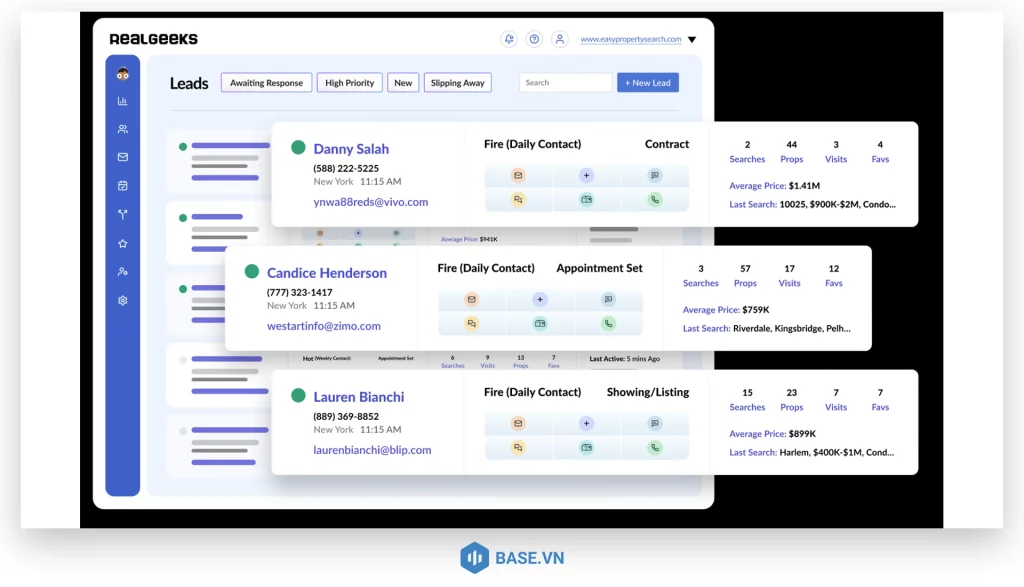
Task: Click Candice Henderson's email address link
Action: pyautogui.click(x=323, y=326)
